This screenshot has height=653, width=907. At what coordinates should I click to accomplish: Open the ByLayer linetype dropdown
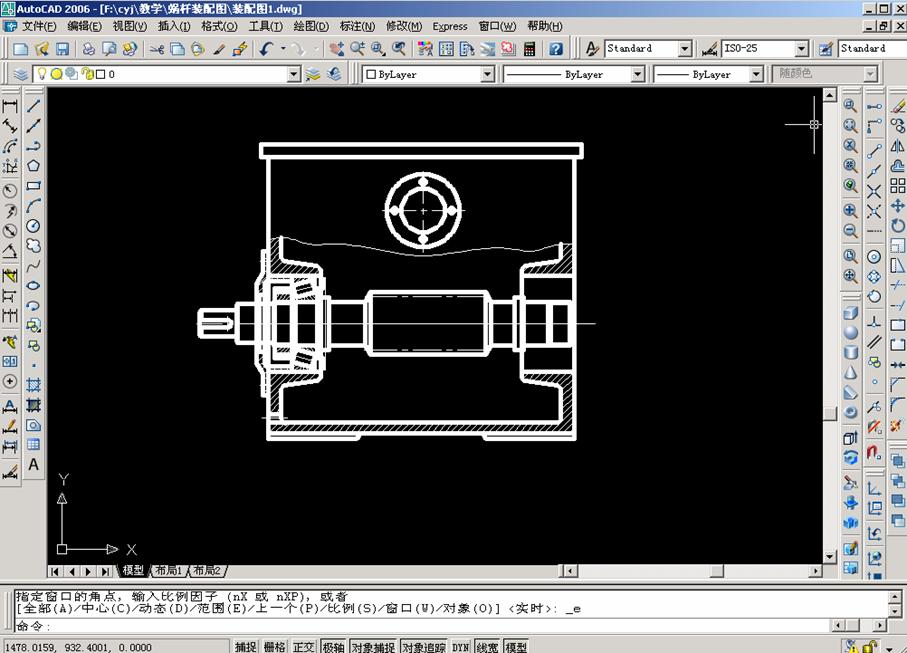(x=635, y=73)
